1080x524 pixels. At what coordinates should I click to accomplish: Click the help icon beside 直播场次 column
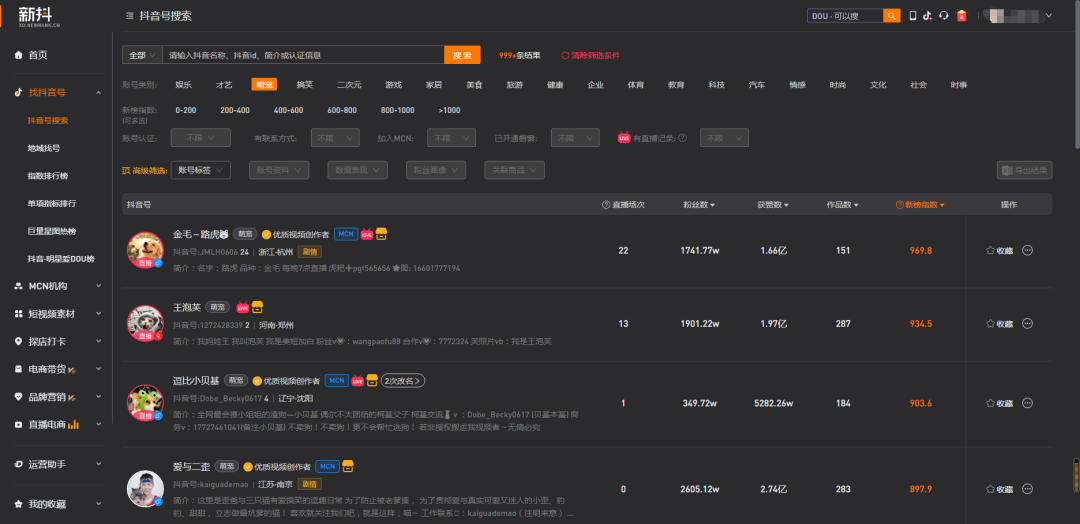pyautogui.click(x=606, y=205)
